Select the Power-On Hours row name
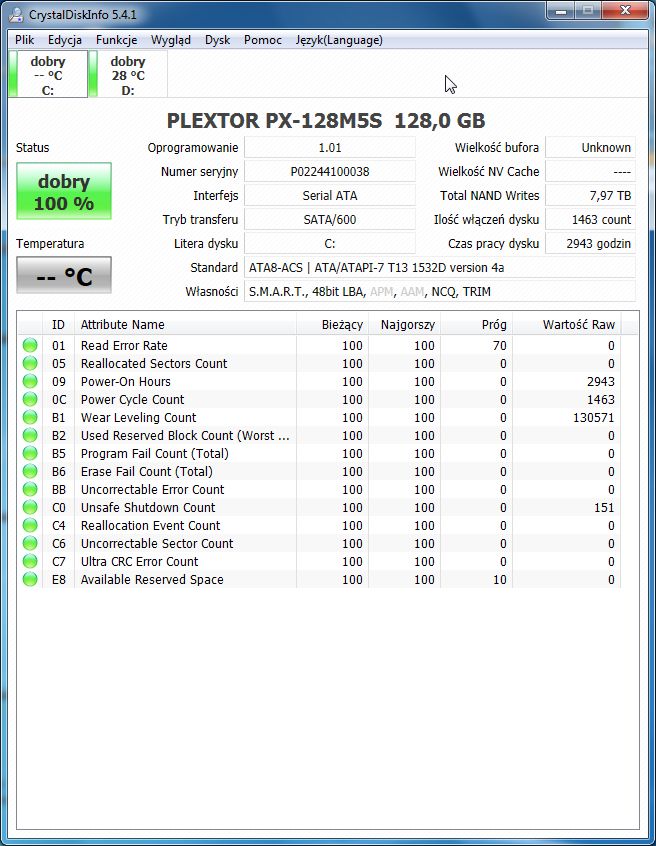This screenshot has width=656, height=846. [126, 381]
